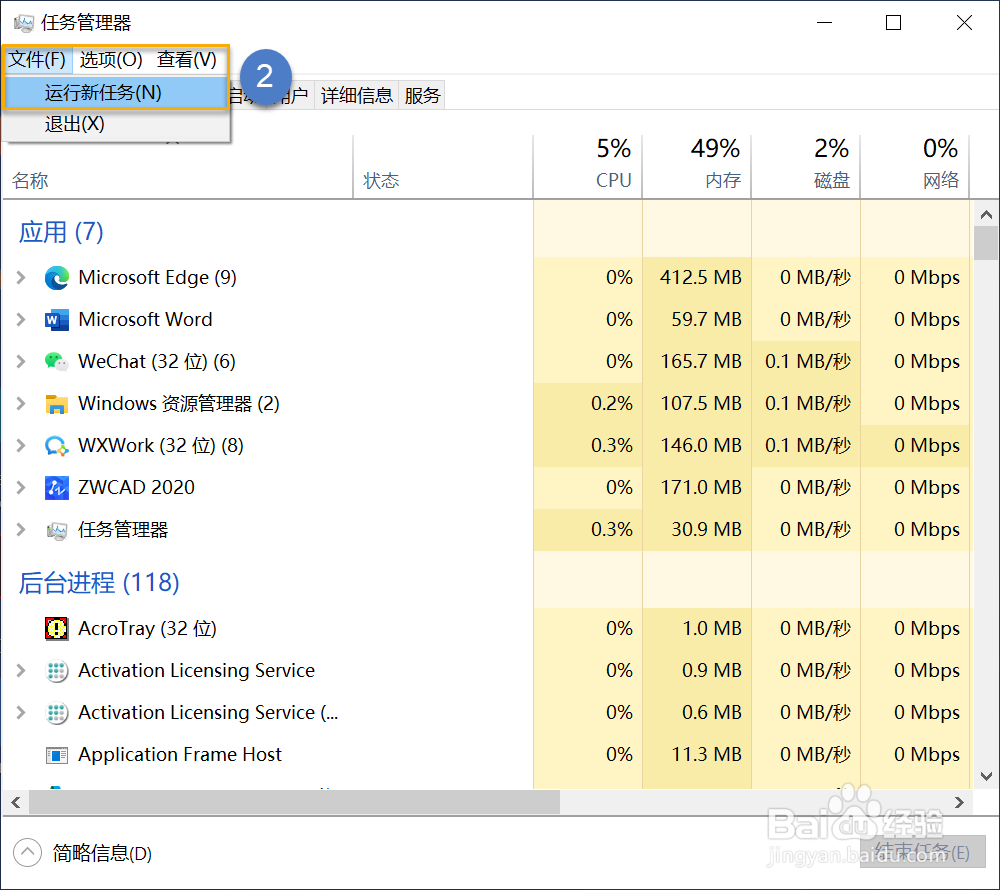Screen dimensions: 1000x890
Task: Click the WeChat app icon
Action: coord(57,362)
